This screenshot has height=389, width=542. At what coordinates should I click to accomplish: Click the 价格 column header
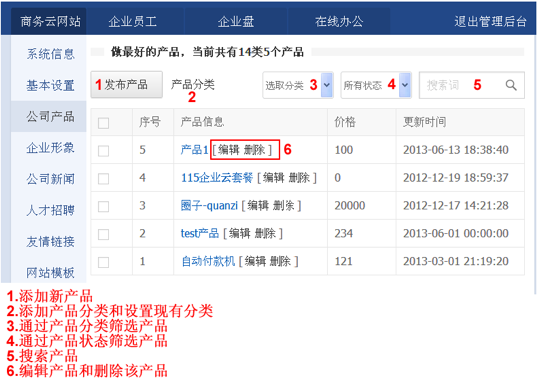[345, 122]
